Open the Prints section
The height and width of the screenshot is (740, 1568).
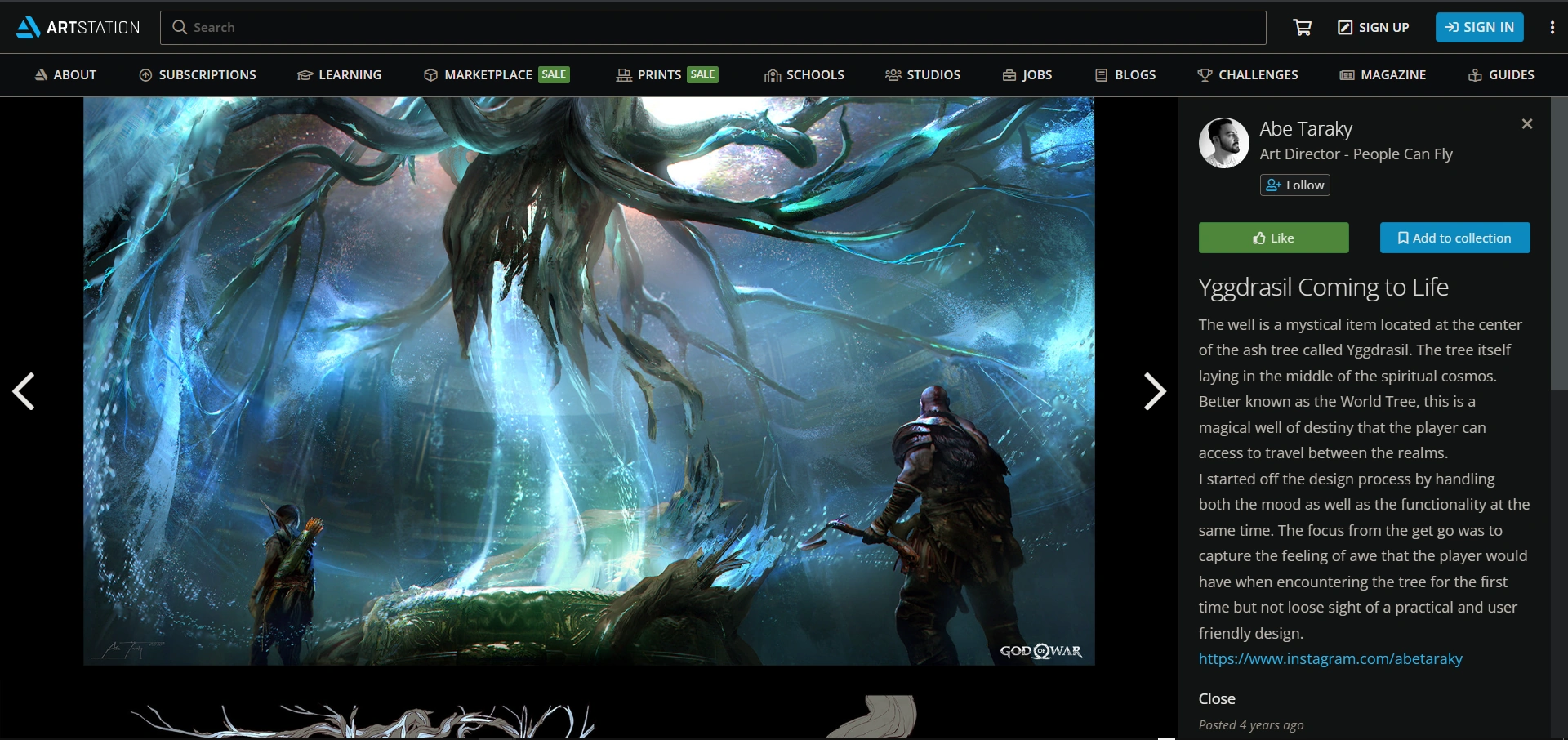[667, 75]
